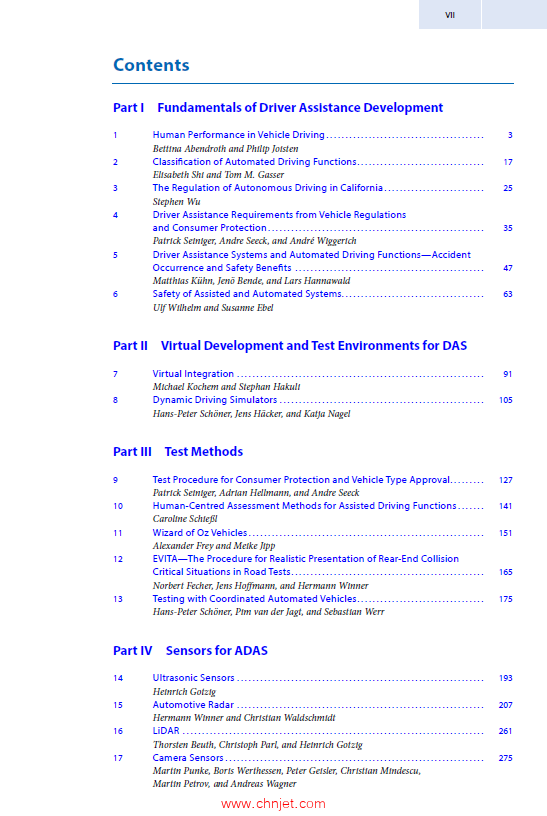Click authors Matthias Kühn, Jenö Bende, Lars Hannawald
The image size is (547, 816).
point(251,281)
